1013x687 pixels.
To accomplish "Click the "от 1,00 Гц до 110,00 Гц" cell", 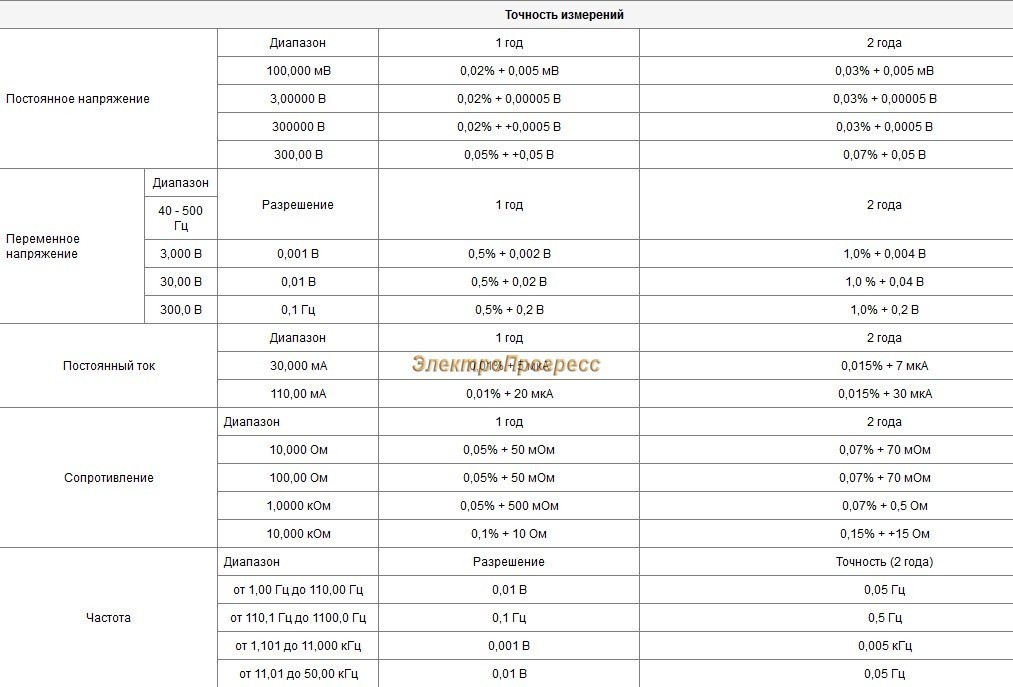I will pyautogui.click(x=298, y=590).
